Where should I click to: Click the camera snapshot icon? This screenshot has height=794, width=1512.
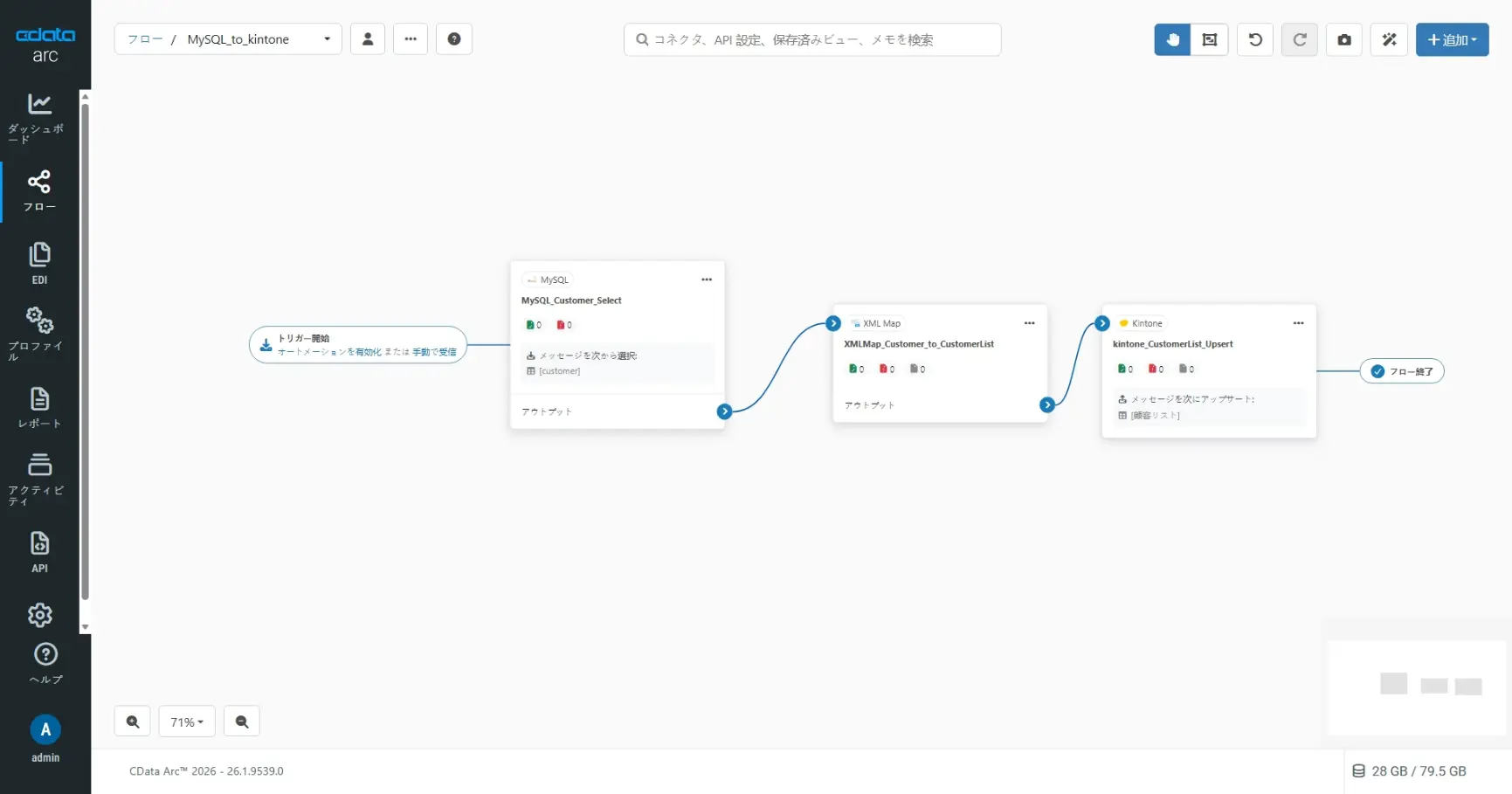(1343, 39)
